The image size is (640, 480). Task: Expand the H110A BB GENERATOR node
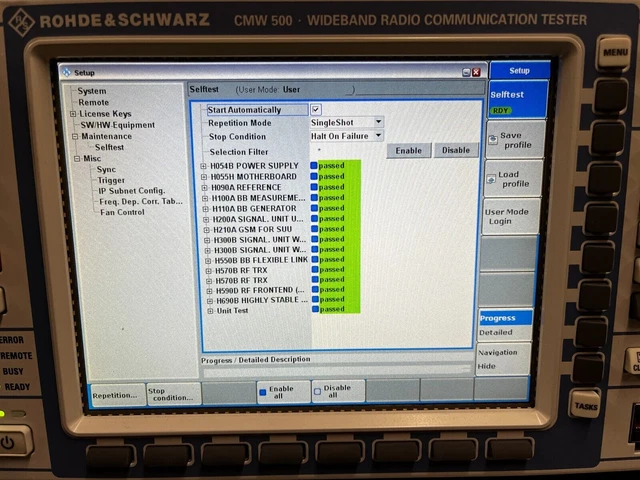[x=205, y=209]
